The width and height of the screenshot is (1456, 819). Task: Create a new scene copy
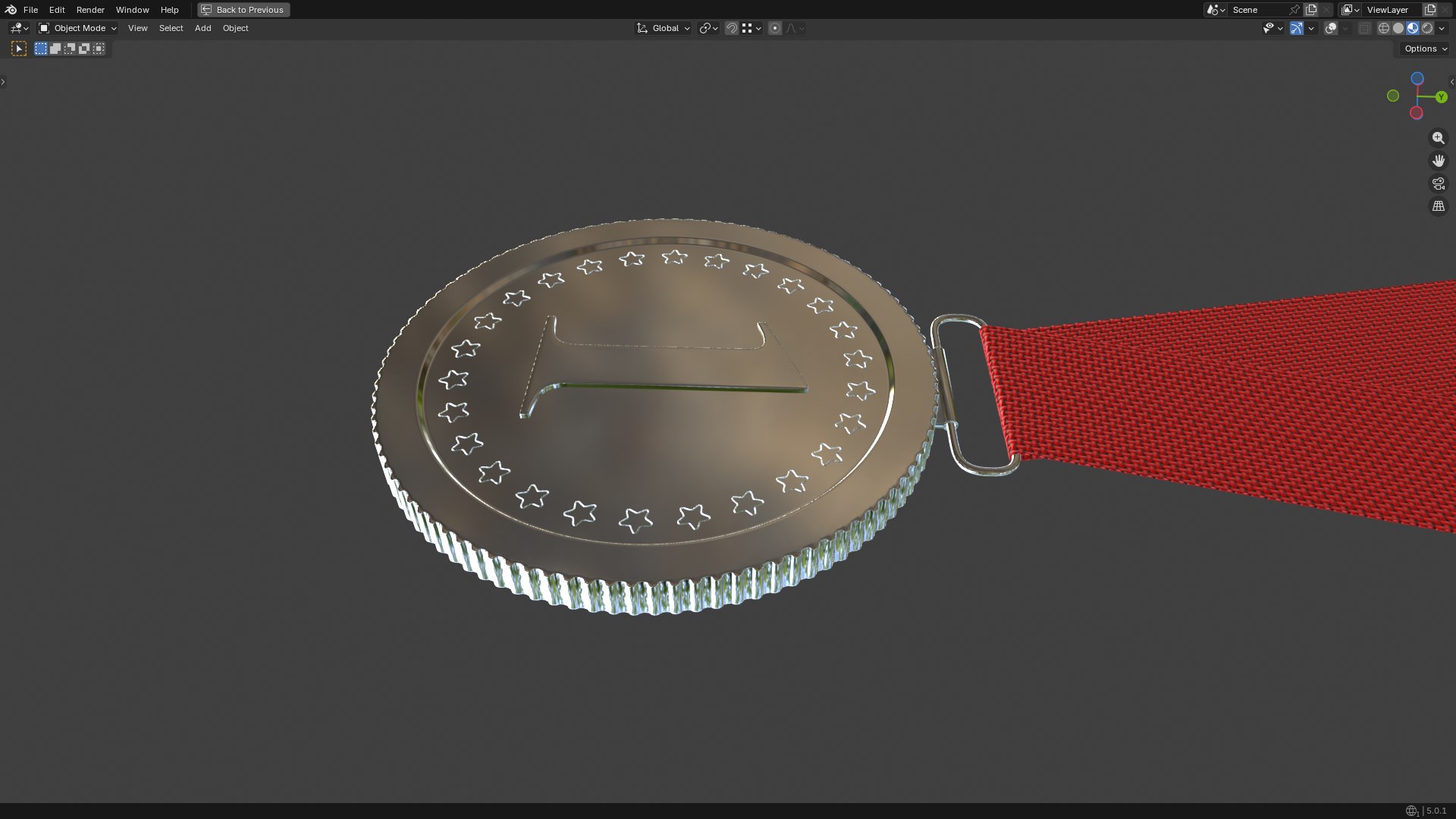coord(1311,10)
